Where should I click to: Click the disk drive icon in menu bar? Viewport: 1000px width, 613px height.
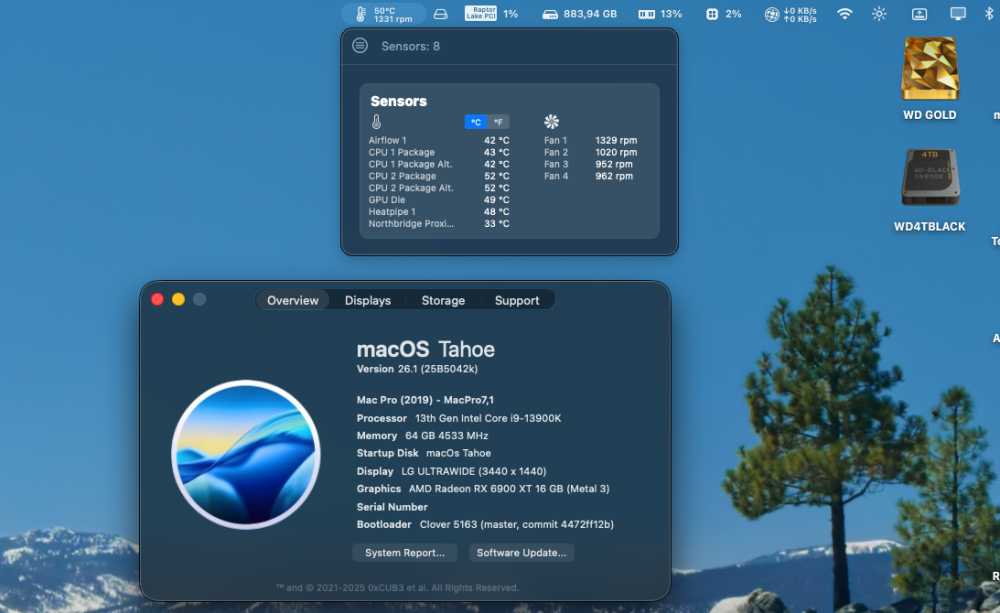[441, 14]
